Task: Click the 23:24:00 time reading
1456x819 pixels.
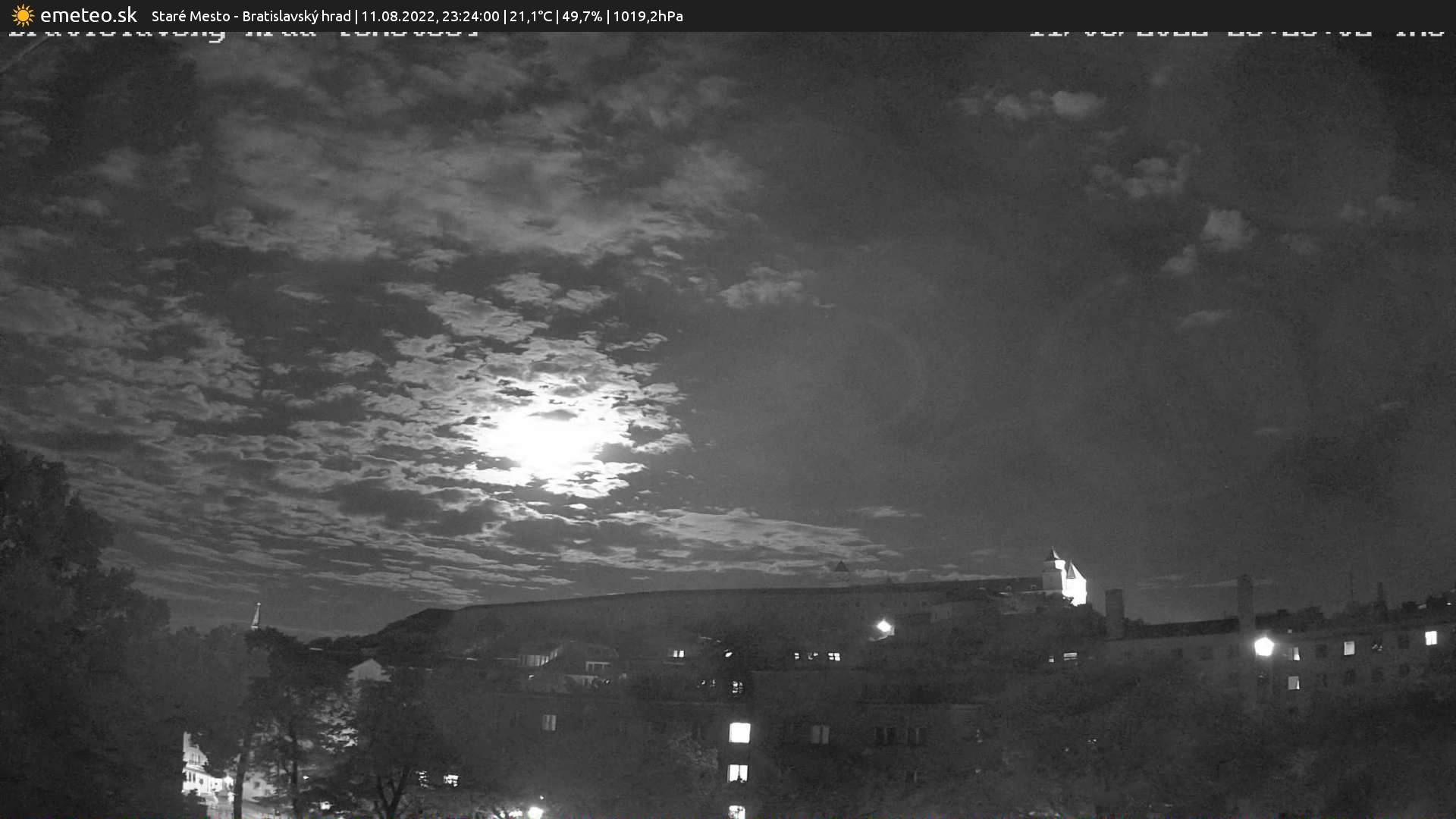Action: 470,16
